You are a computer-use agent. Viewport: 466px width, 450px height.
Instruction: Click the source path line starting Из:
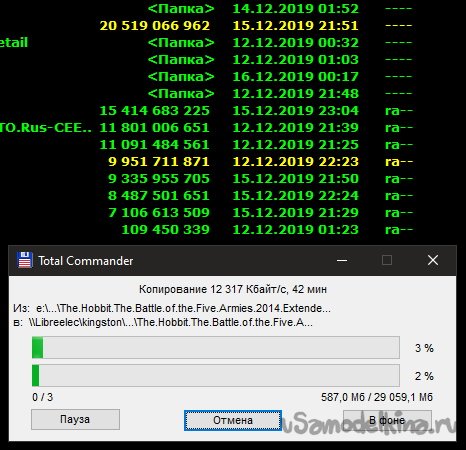[172, 308]
